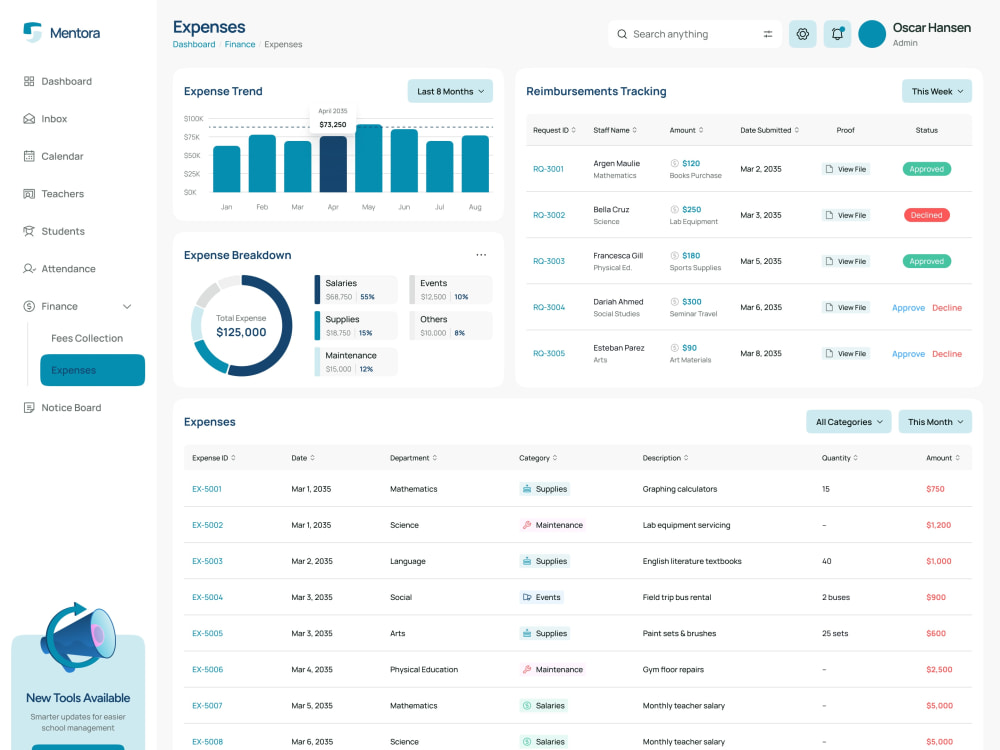
Task: Sort by Staff Name column arrows
Action: [x=635, y=130]
